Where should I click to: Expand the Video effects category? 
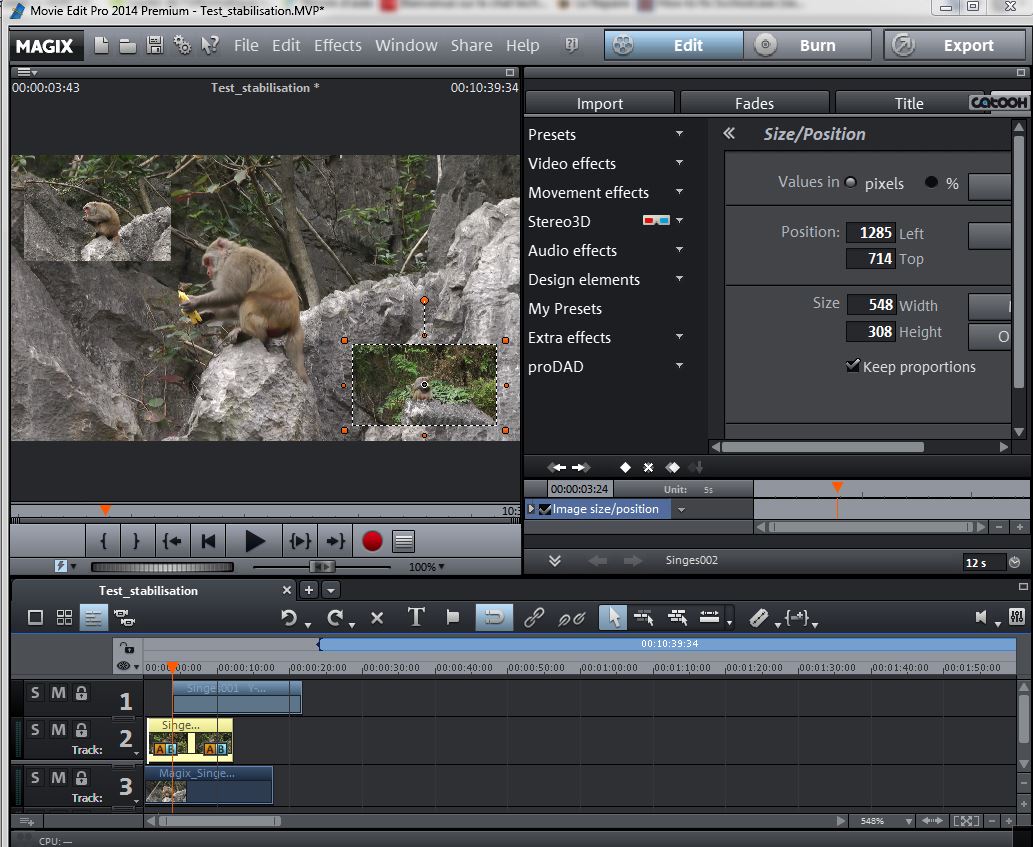coord(679,163)
